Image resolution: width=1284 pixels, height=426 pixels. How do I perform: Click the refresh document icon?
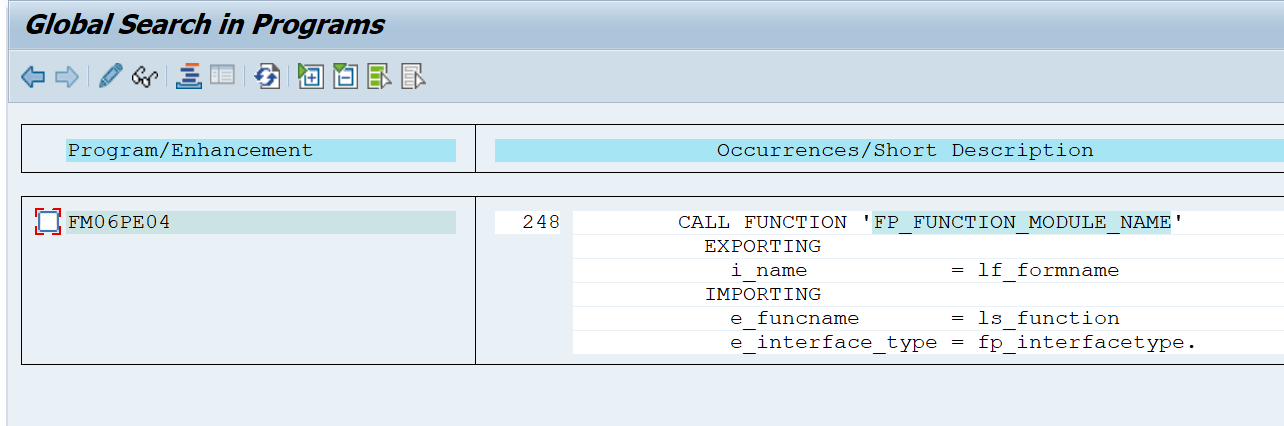click(x=267, y=77)
